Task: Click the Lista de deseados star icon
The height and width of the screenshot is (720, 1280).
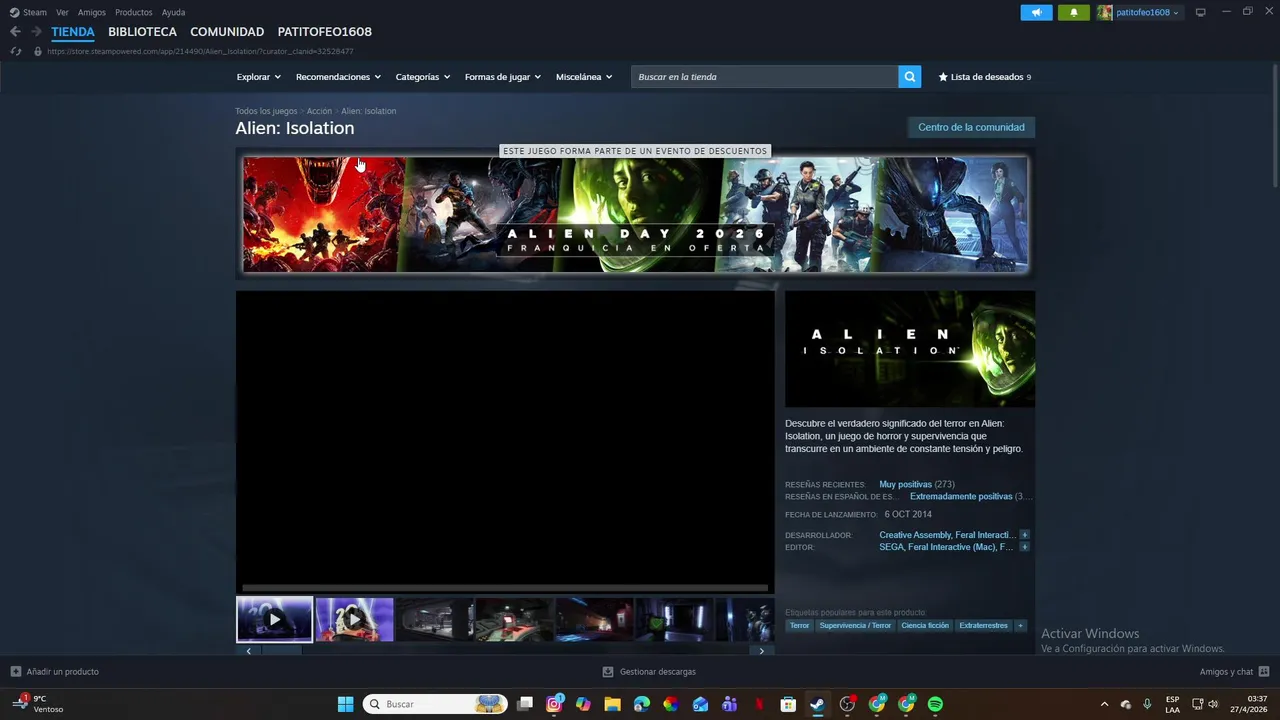Action: (x=943, y=77)
